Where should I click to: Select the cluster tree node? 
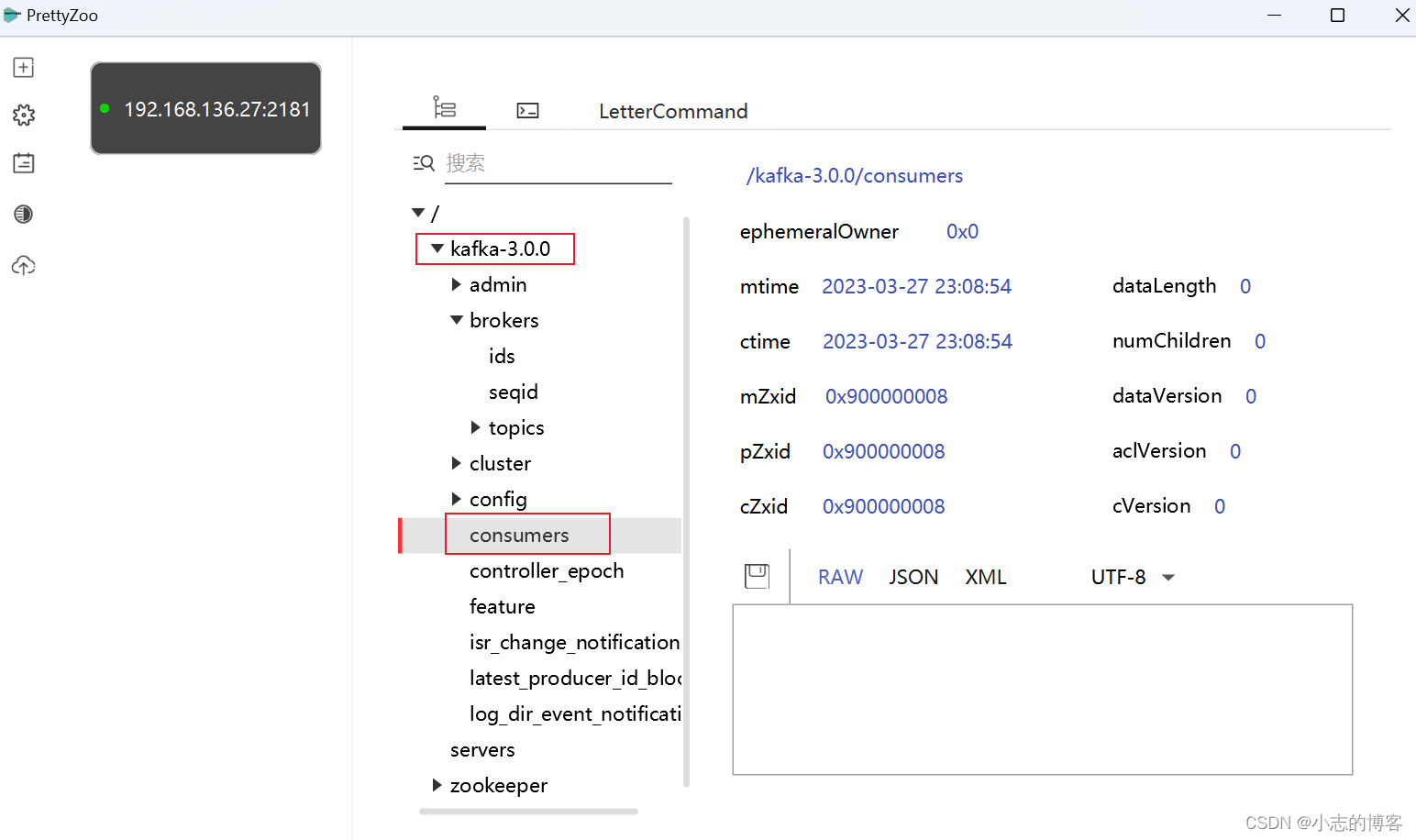[500, 463]
